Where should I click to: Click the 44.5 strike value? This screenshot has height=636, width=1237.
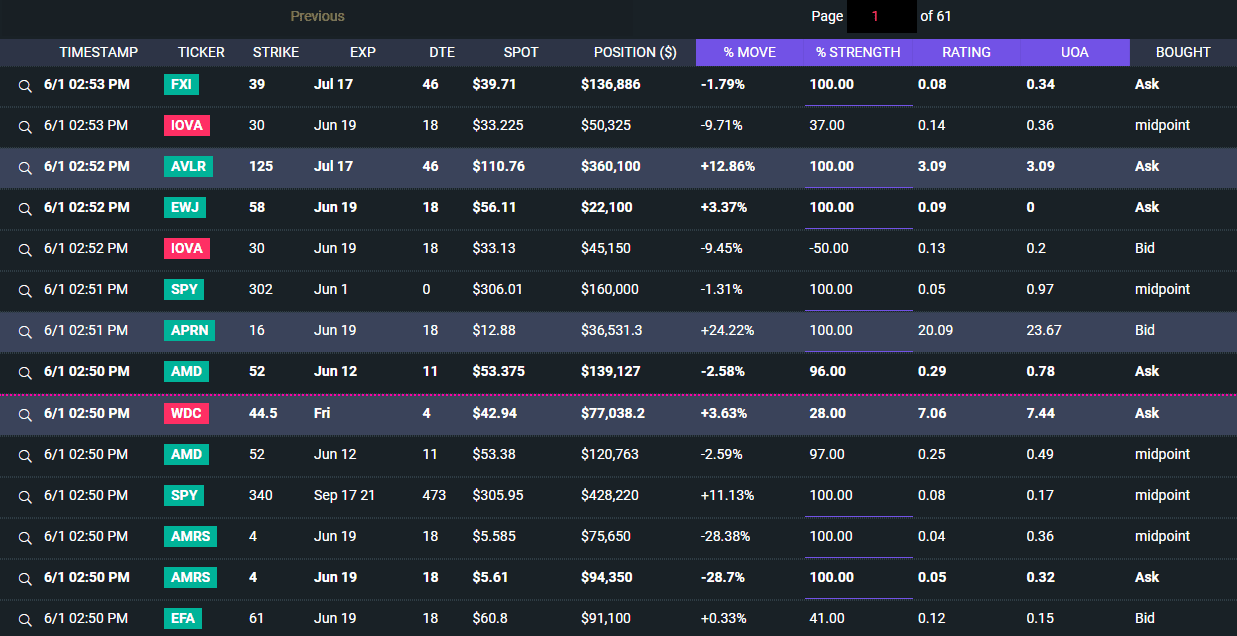[263, 413]
